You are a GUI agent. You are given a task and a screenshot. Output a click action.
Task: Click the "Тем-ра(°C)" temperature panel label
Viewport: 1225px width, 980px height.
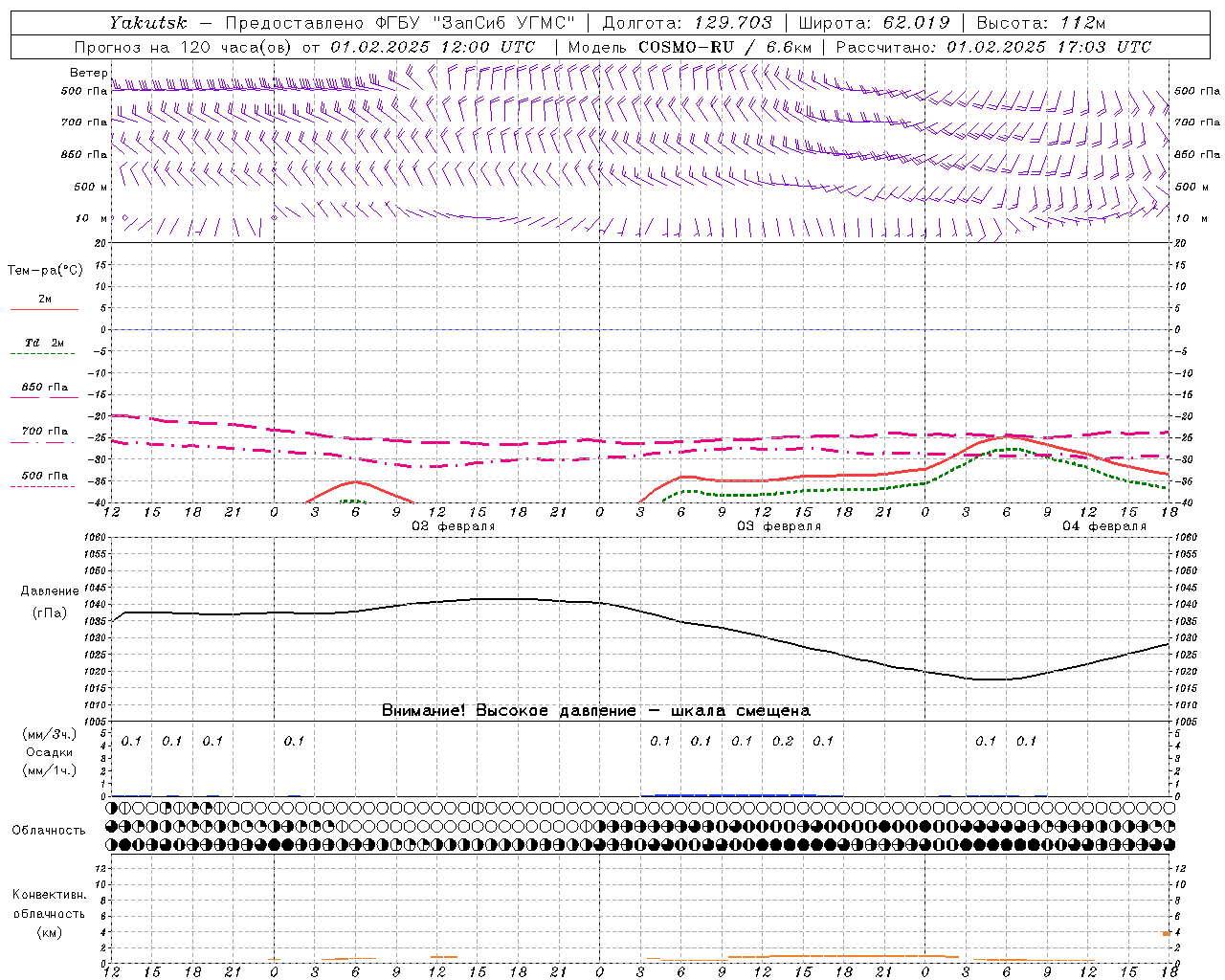(45, 271)
